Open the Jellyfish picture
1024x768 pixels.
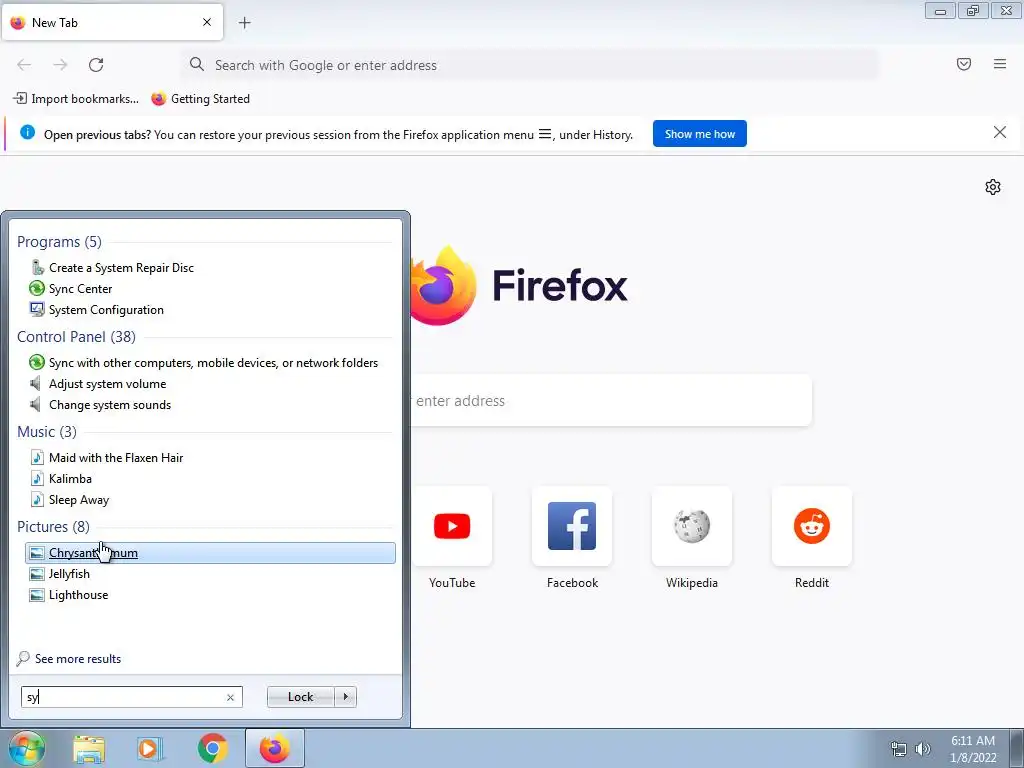point(210,574)
